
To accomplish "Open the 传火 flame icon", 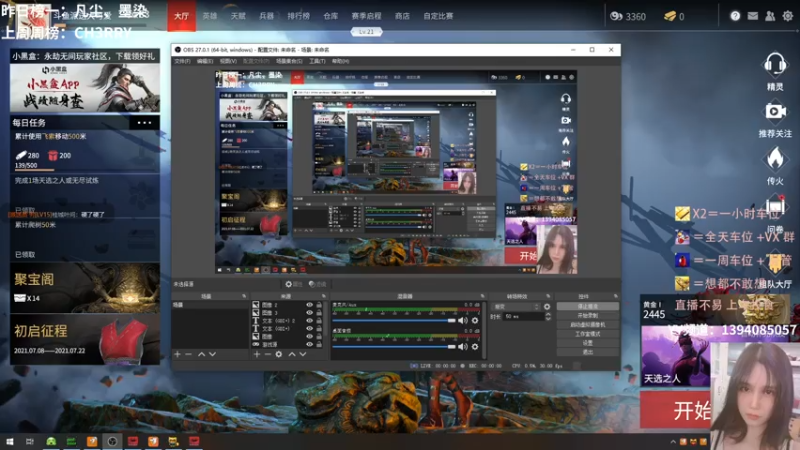I will pos(775,159).
